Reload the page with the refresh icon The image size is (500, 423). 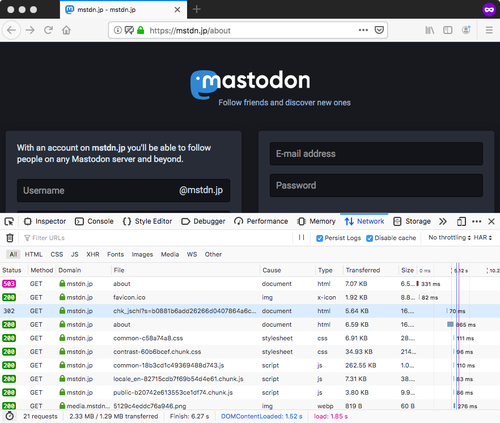(48, 30)
